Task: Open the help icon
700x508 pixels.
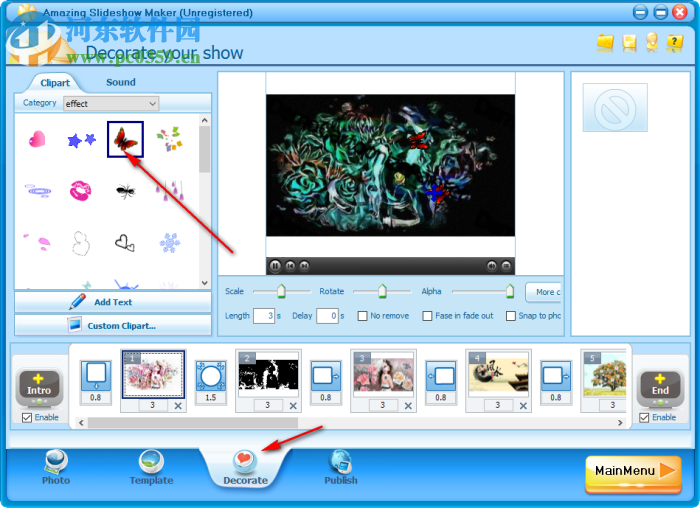Action: click(675, 43)
